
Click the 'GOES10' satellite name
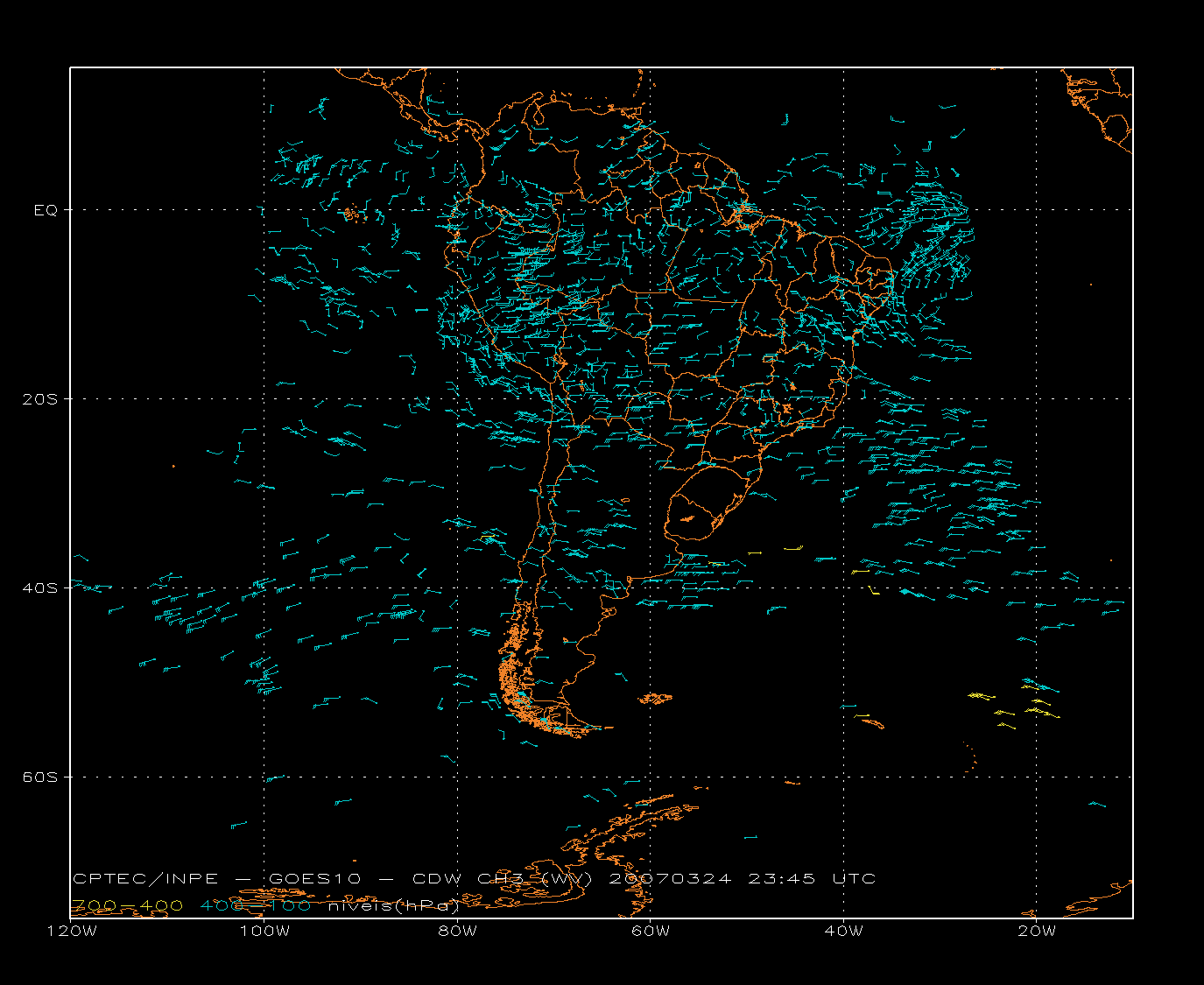314,879
